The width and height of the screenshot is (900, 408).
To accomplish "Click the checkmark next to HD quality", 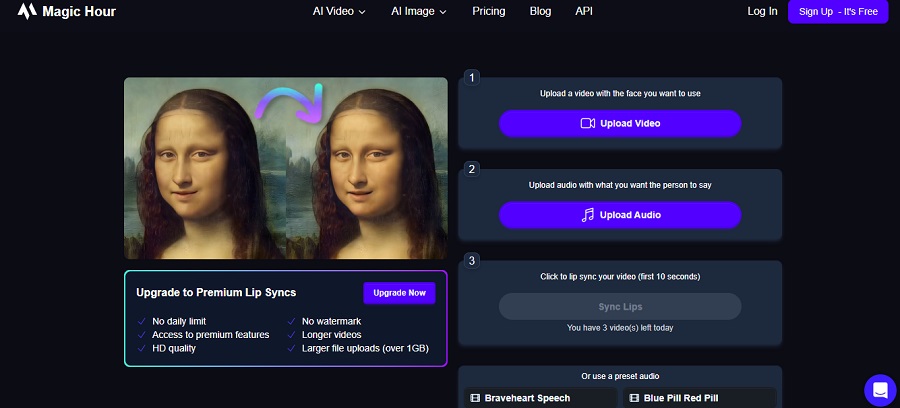I will 141,348.
